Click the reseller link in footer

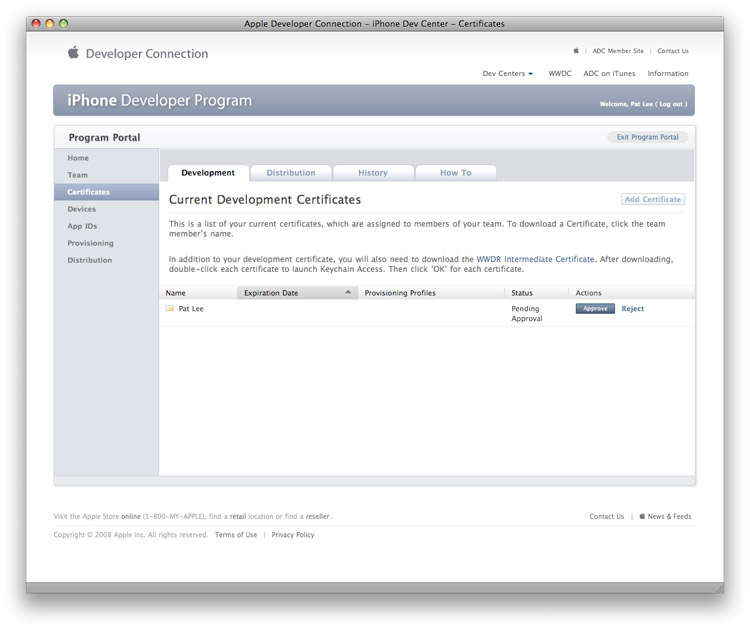pyautogui.click(x=318, y=516)
